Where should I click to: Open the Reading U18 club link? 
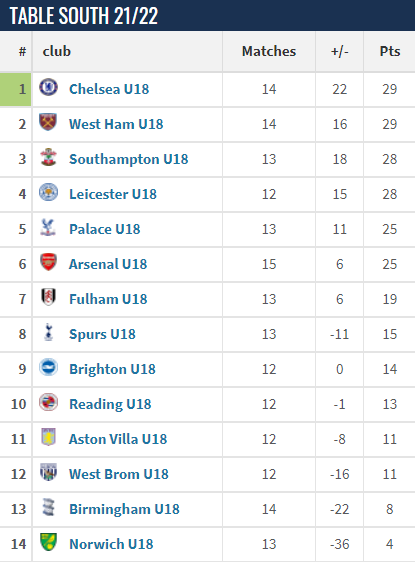pyautogui.click(x=110, y=404)
